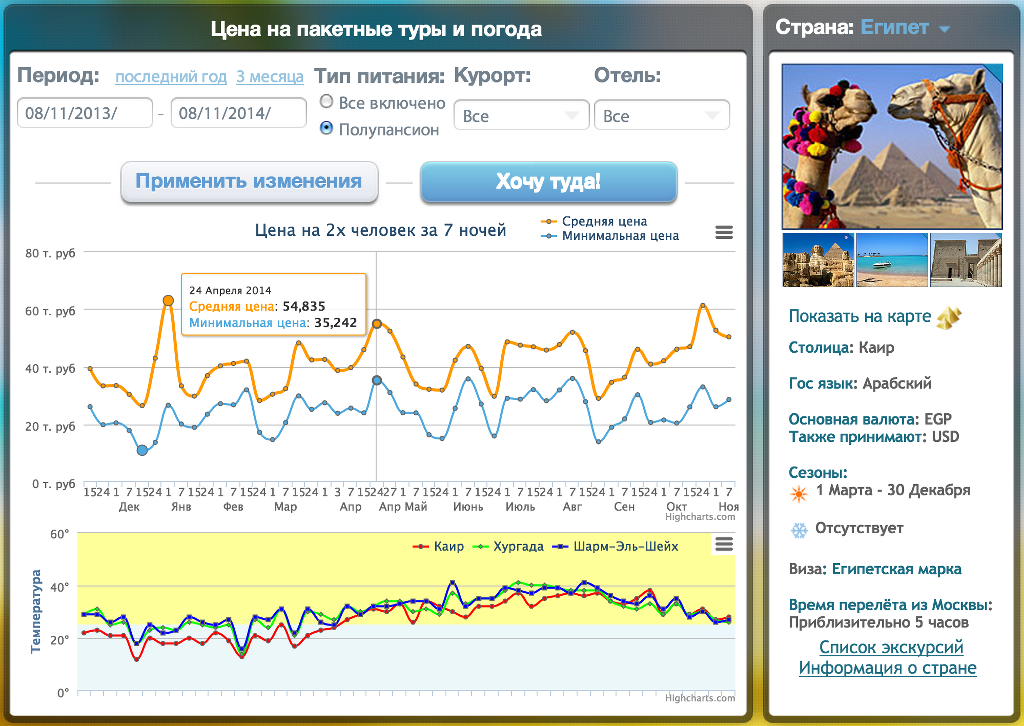Click the sun season icon
The width and height of the screenshot is (1024, 726).
[x=799, y=494]
